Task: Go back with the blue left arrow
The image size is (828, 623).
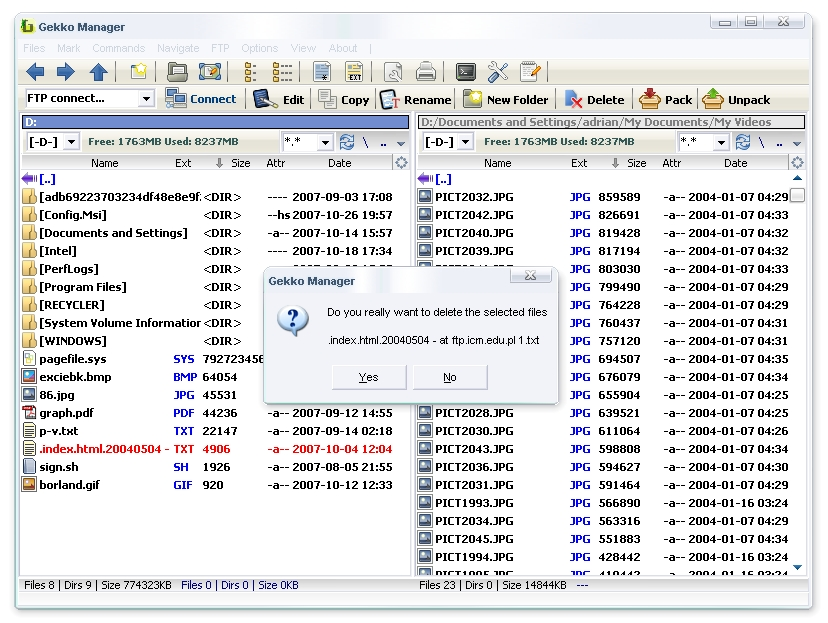Action: tap(35, 72)
